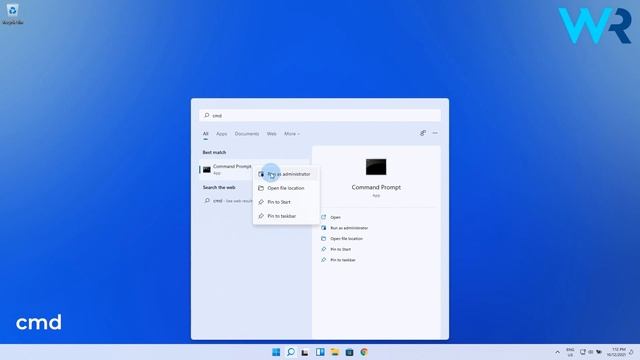The image size is (640, 360).
Task: Click the taskbar Search magnifier icon
Action: pos(291,352)
